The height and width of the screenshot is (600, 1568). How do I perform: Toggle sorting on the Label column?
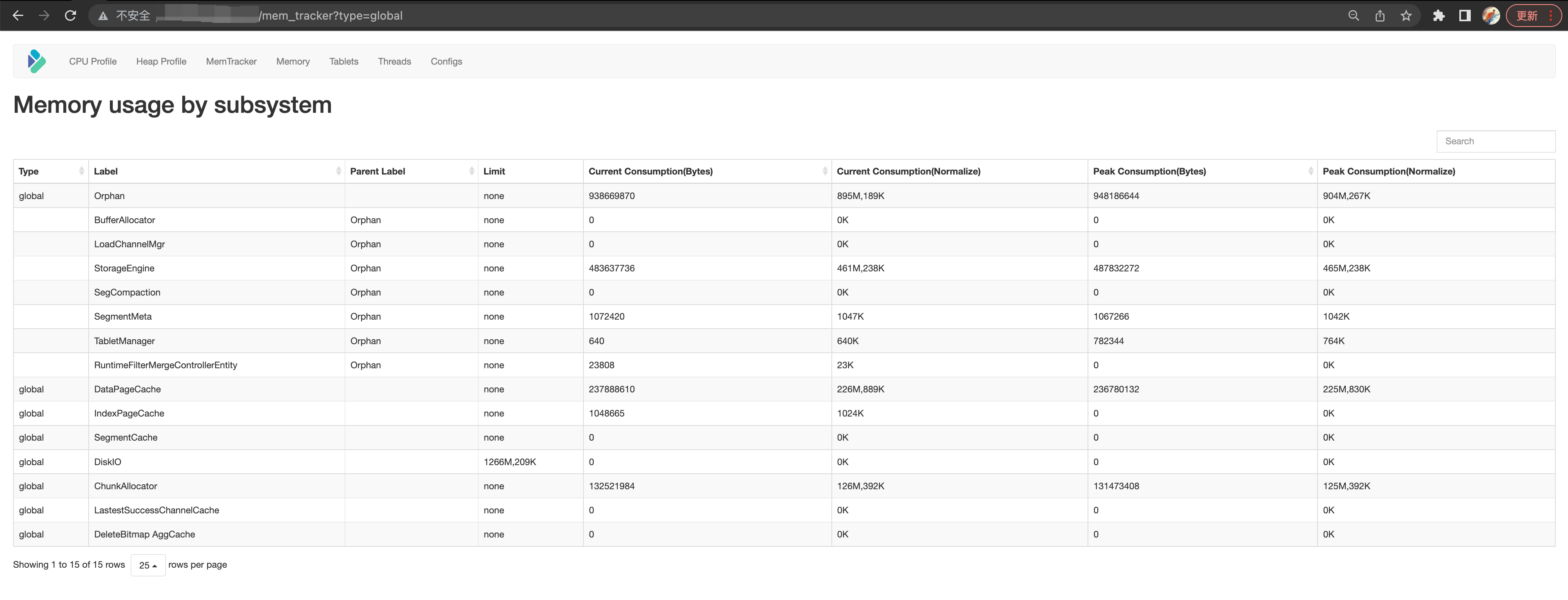(x=339, y=171)
